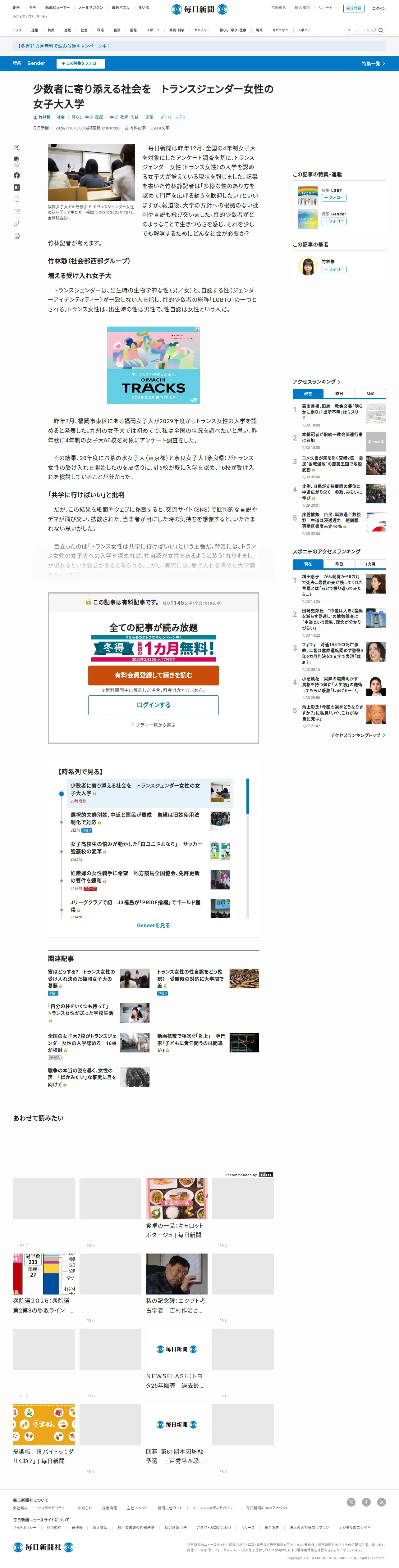Screen dimensions: 399x1568
Task: Click author icon beside 竹林静 byline
Action: [x=35, y=117]
